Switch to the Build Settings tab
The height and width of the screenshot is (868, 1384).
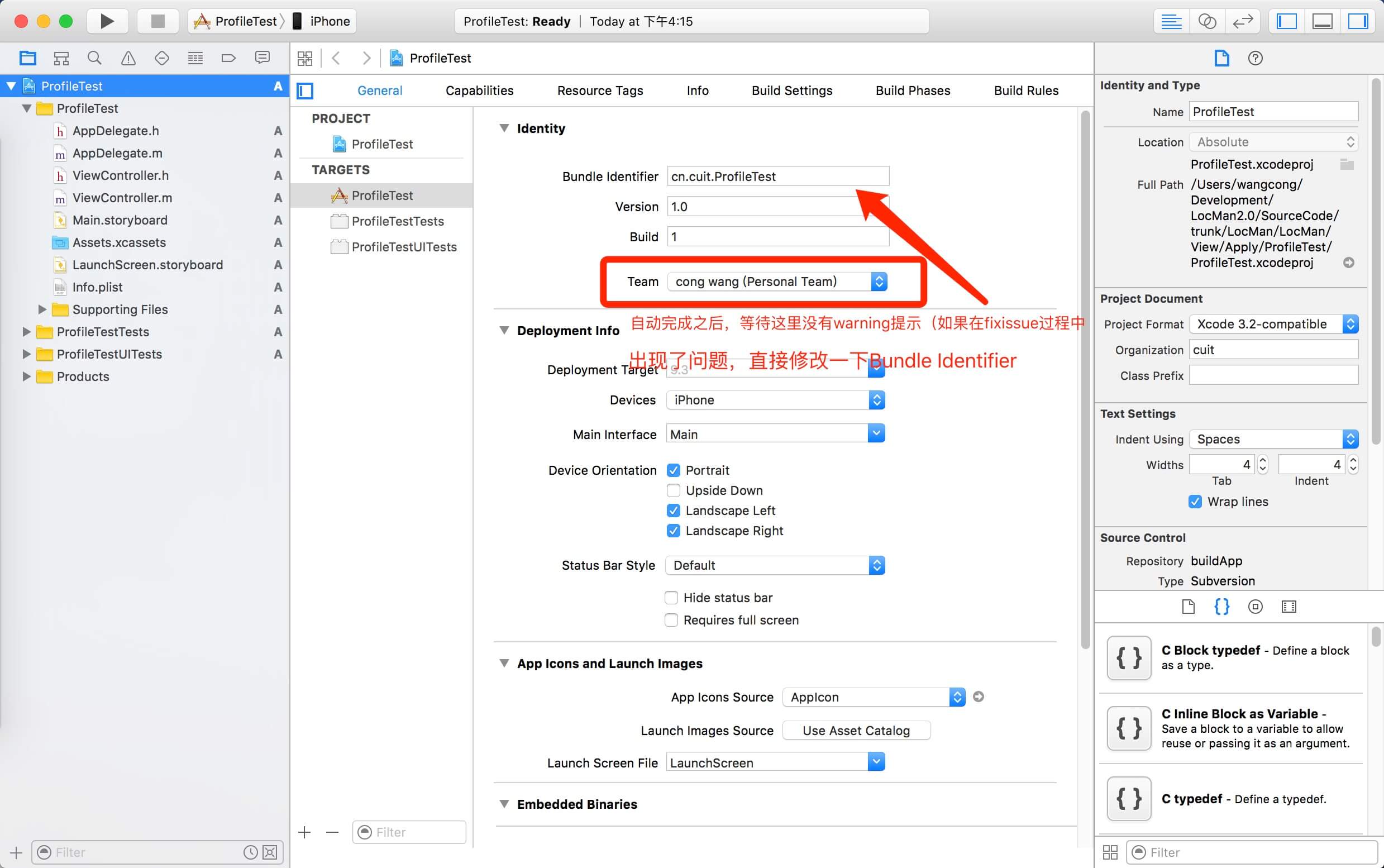pyautogui.click(x=791, y=90)
